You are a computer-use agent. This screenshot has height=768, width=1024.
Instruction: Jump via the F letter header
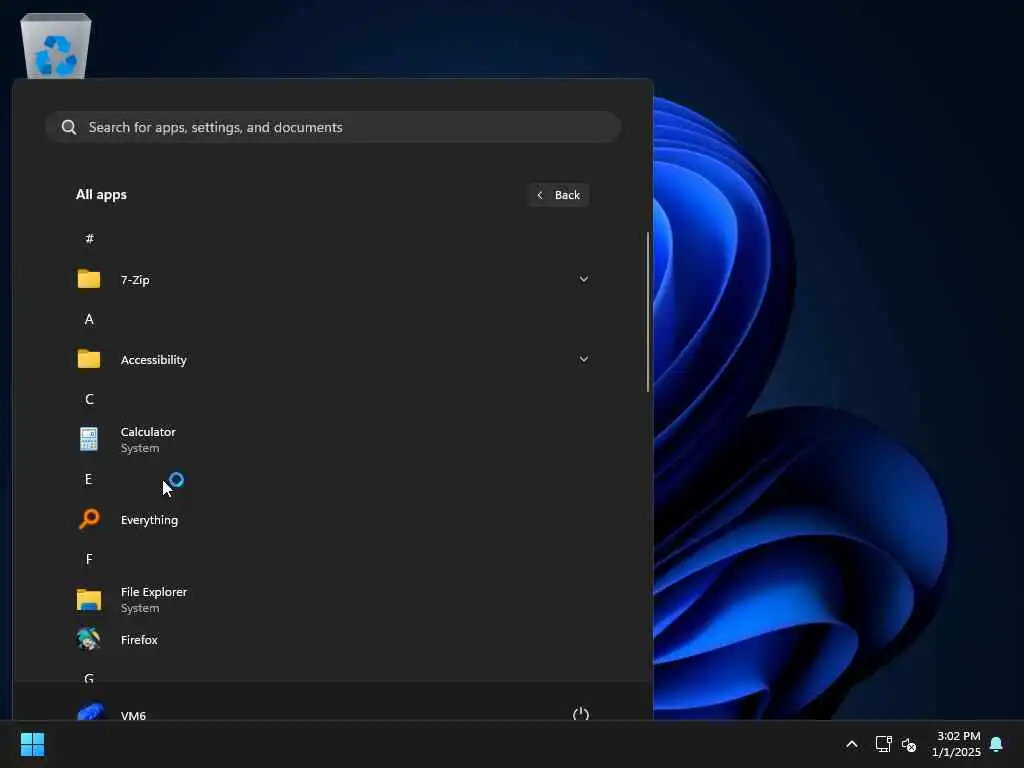[x=89, y=560]
